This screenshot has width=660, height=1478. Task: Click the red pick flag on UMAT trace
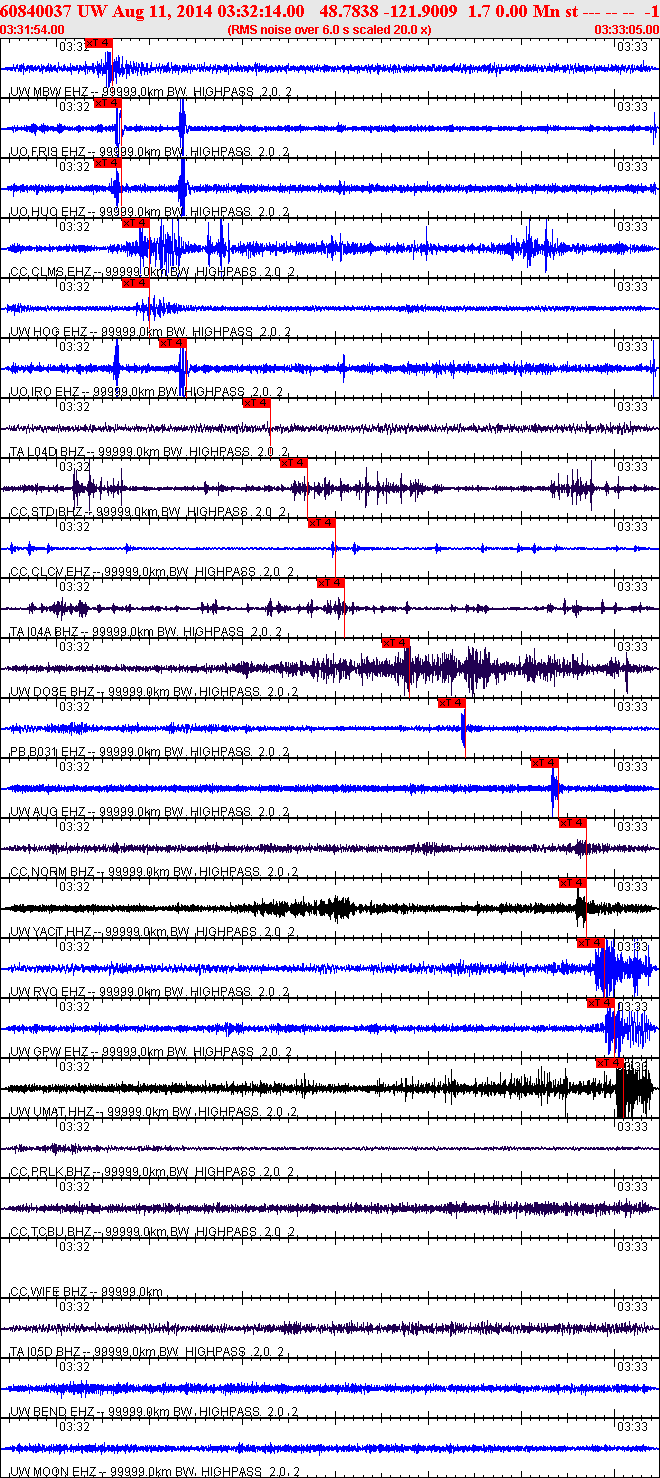point(610,1063)
